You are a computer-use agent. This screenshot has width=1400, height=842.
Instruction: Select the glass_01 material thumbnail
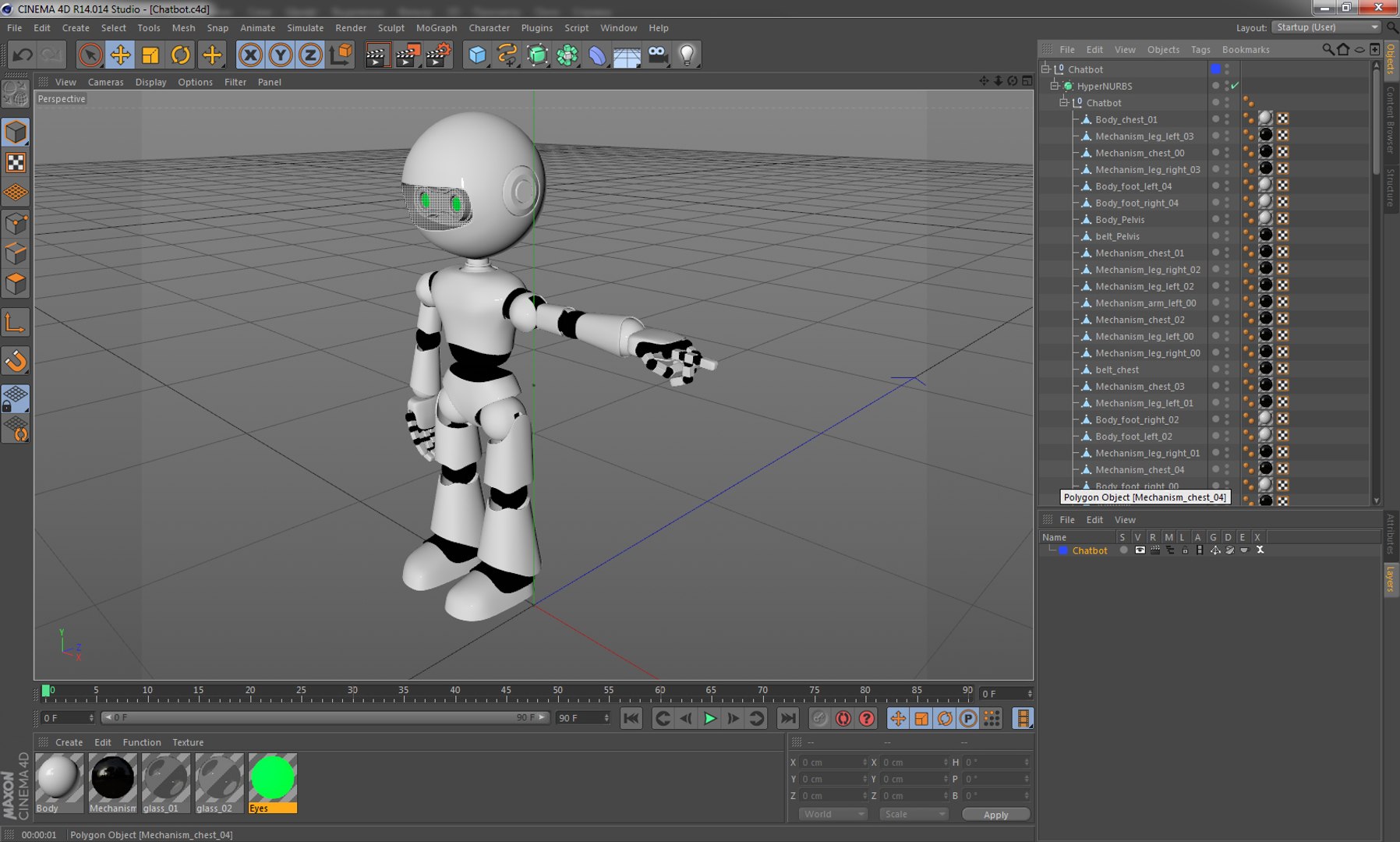[x=165, y=778]
